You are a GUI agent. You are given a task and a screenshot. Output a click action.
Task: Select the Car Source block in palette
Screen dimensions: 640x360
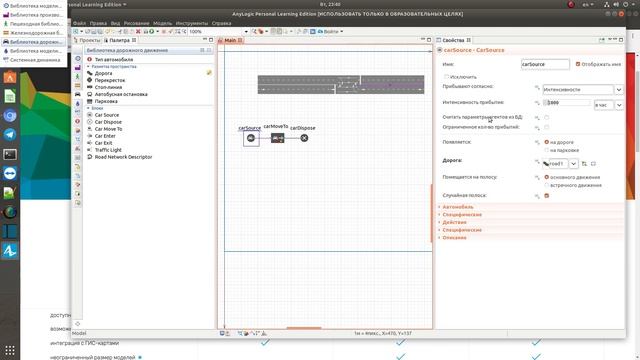107,115
